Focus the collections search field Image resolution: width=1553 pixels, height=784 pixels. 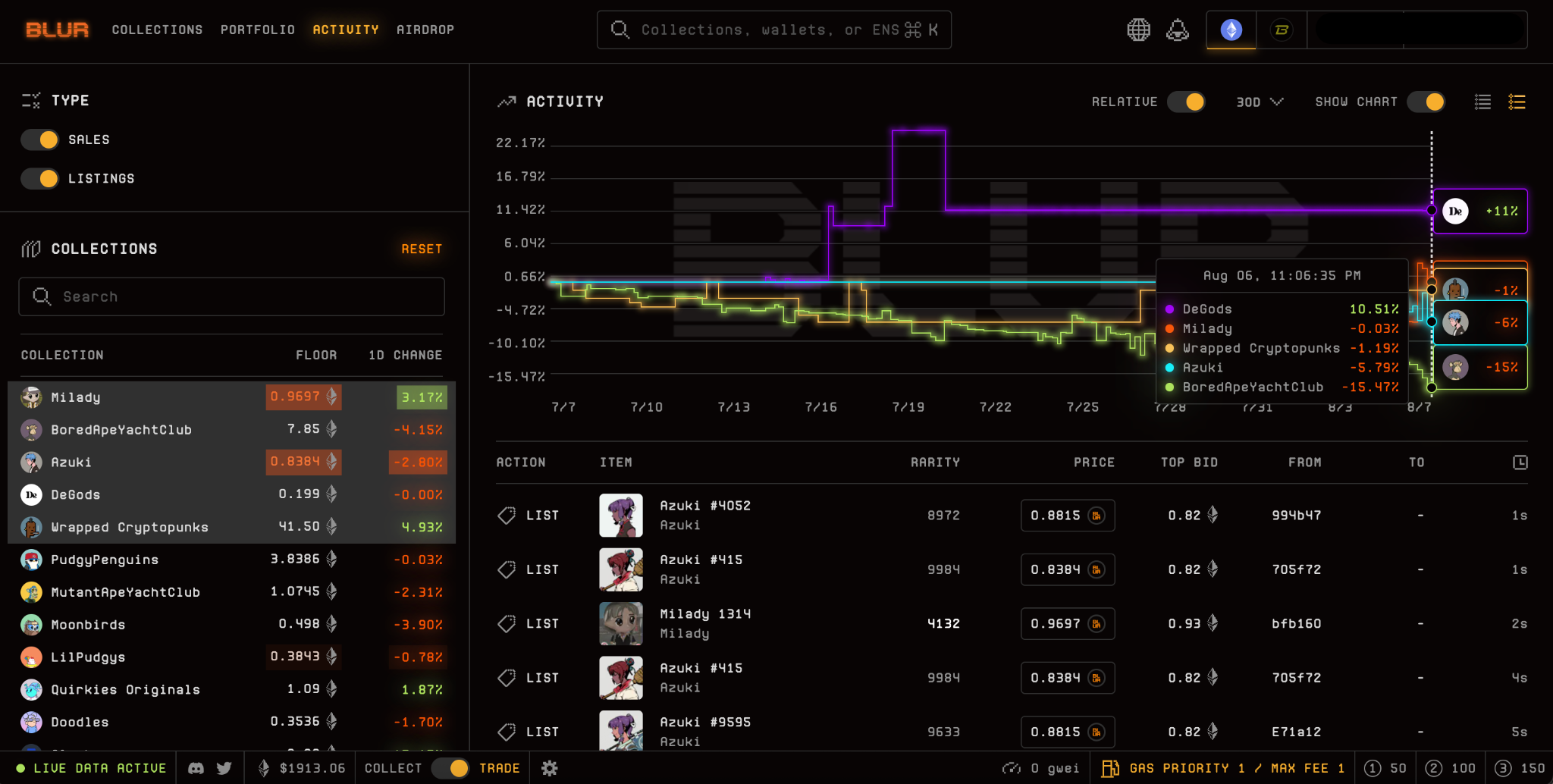tap(231, 296)
